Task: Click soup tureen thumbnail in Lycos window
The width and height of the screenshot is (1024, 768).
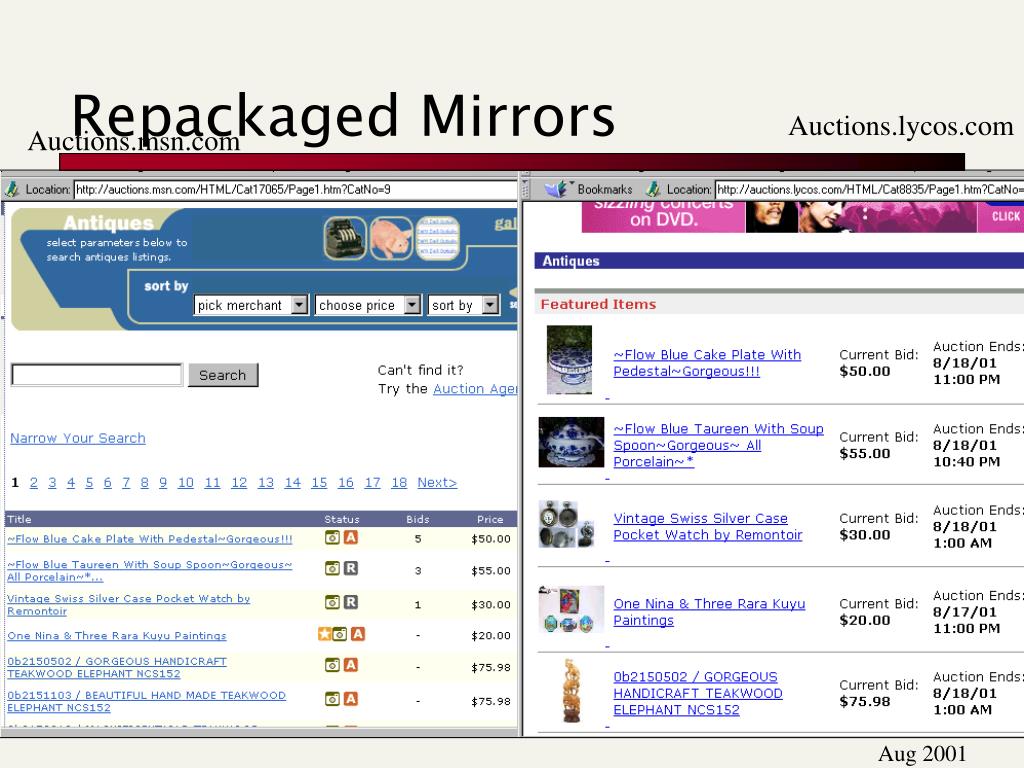Action: click(571, 443)
